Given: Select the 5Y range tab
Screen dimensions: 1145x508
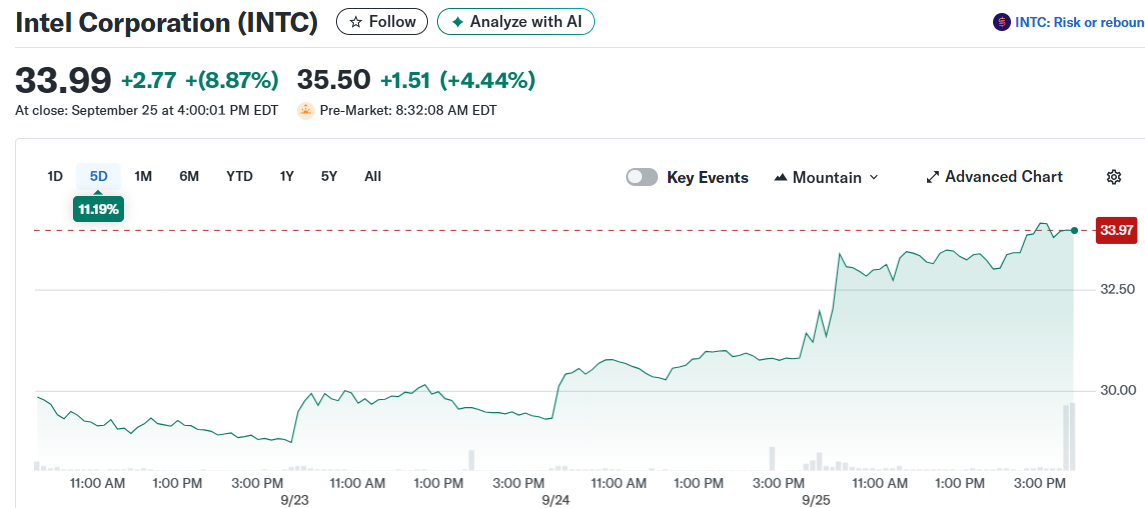Looking at the screenshot, I should 329,177.
